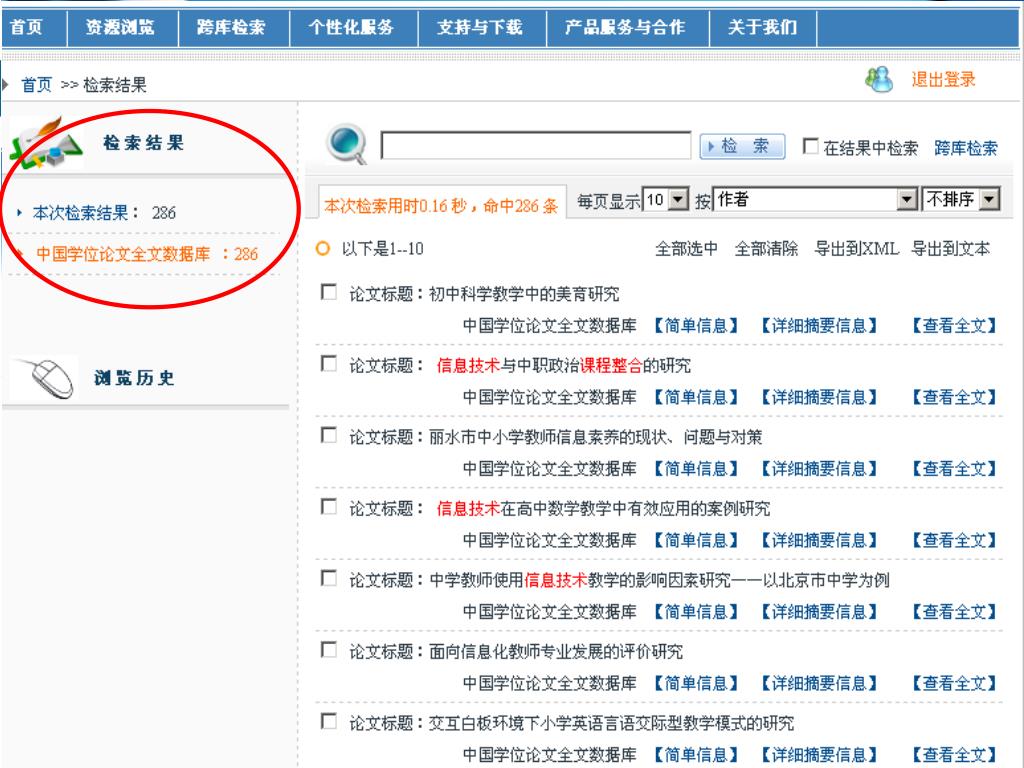Open the 个性化服务 menu item
This screenshot has height=768, width=1024.
click(351, 27)
